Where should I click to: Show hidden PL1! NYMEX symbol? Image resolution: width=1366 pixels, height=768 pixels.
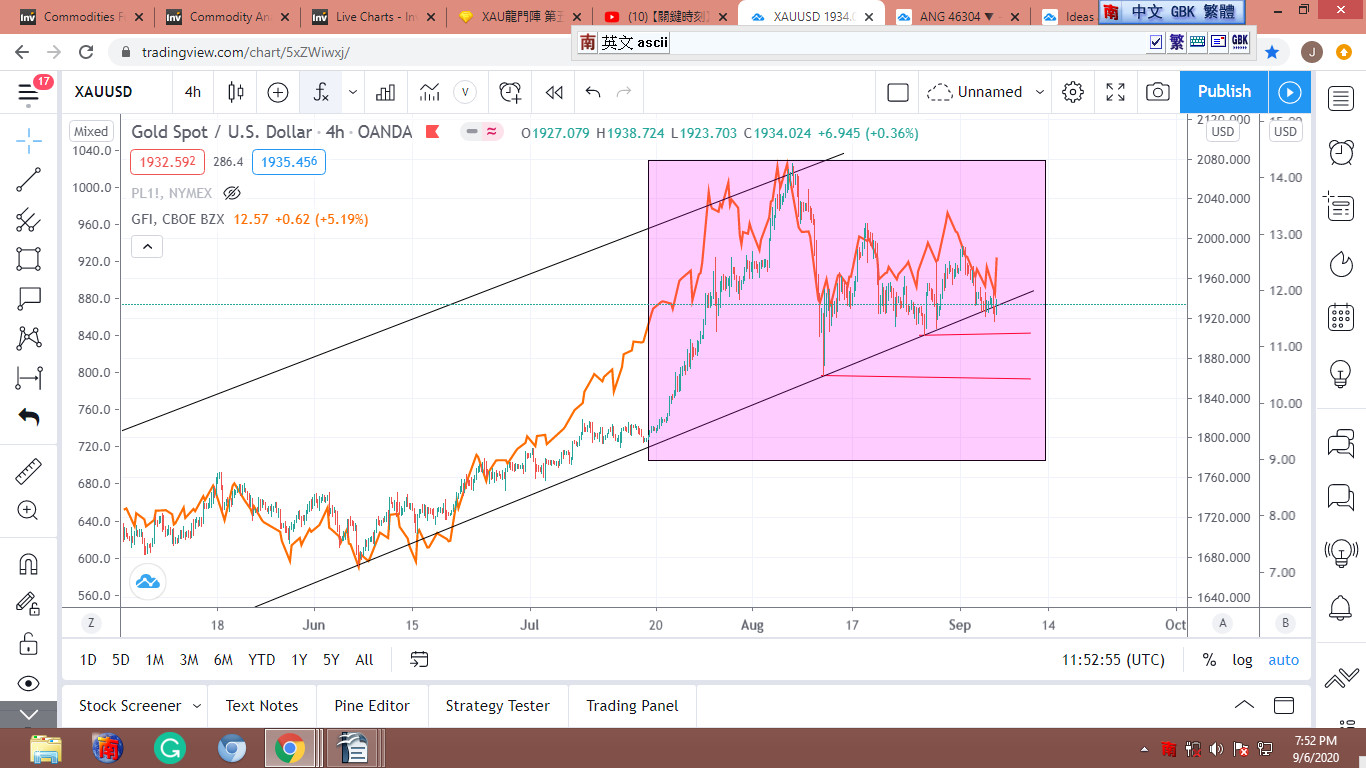[232, 193]
